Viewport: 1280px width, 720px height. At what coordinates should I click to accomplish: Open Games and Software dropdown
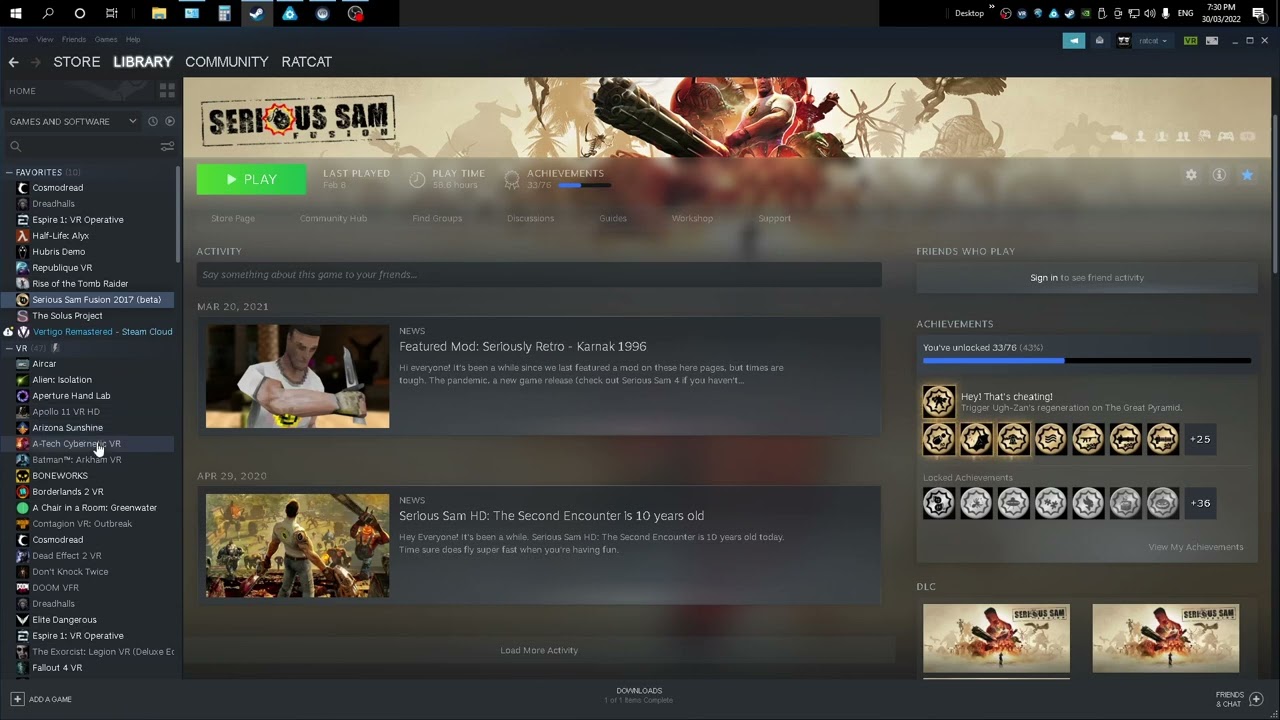coord(72,121)
